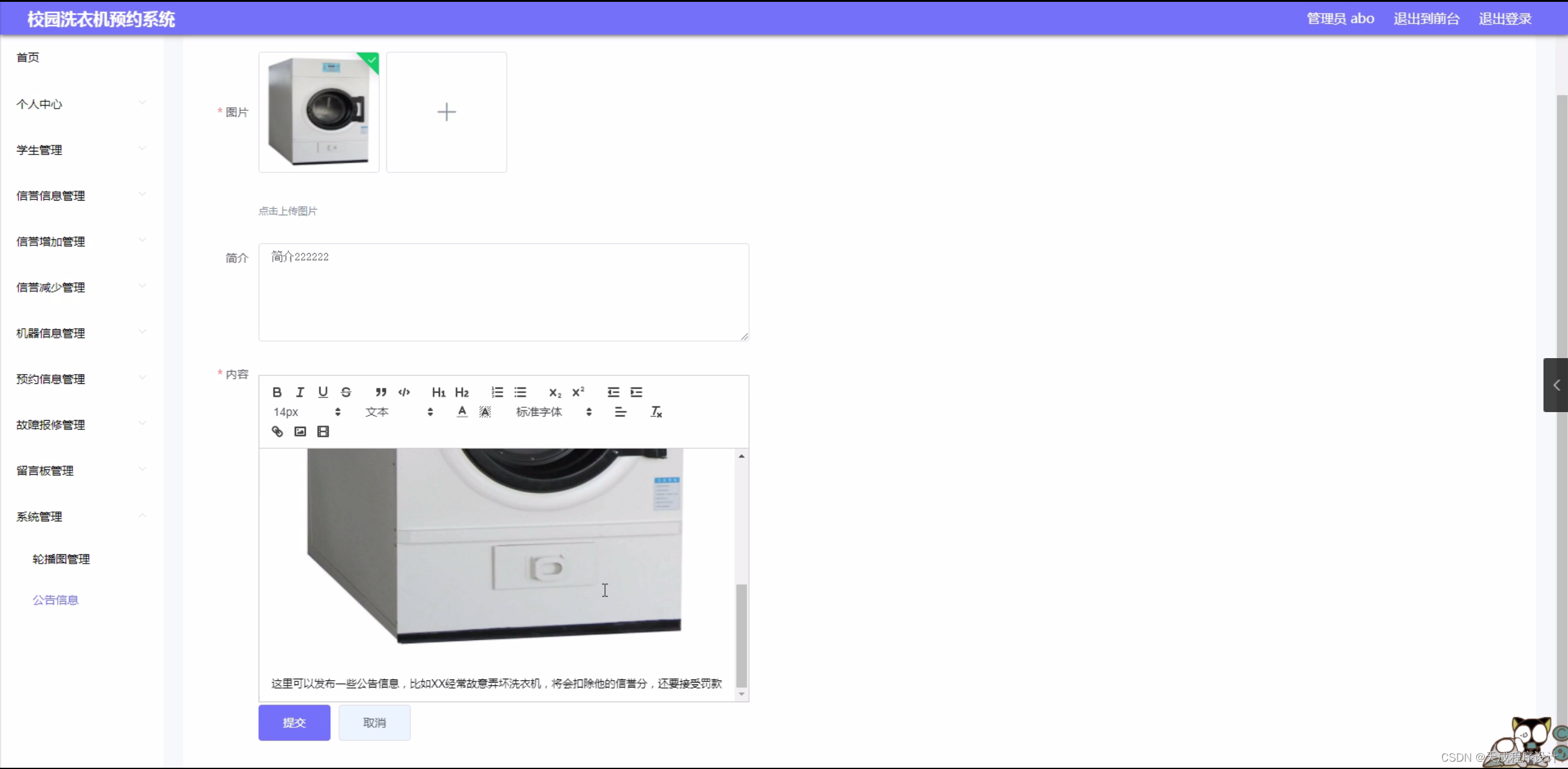
Task: Toggle bold formatting in the editor
Action: [276, 392]
